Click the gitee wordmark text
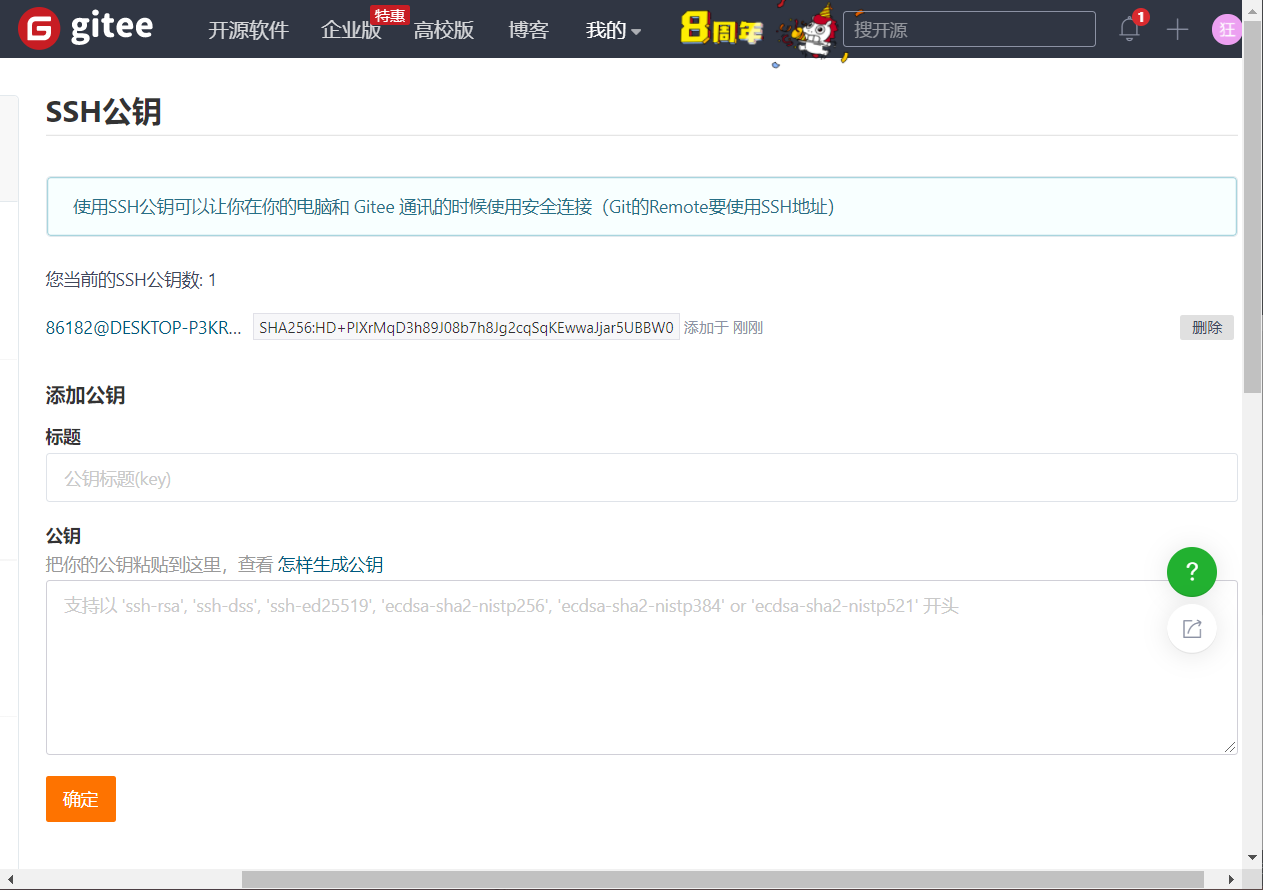 click(x=112, y=28)
